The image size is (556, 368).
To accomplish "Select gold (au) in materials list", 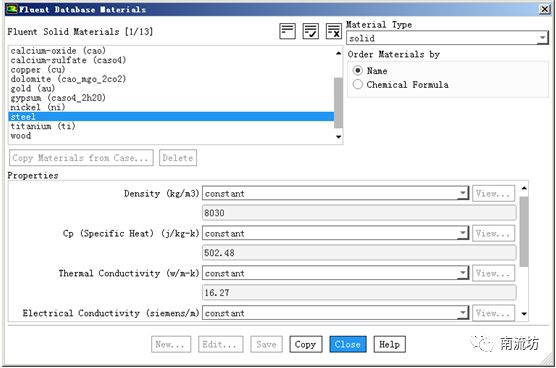I will tap(171, 88).
